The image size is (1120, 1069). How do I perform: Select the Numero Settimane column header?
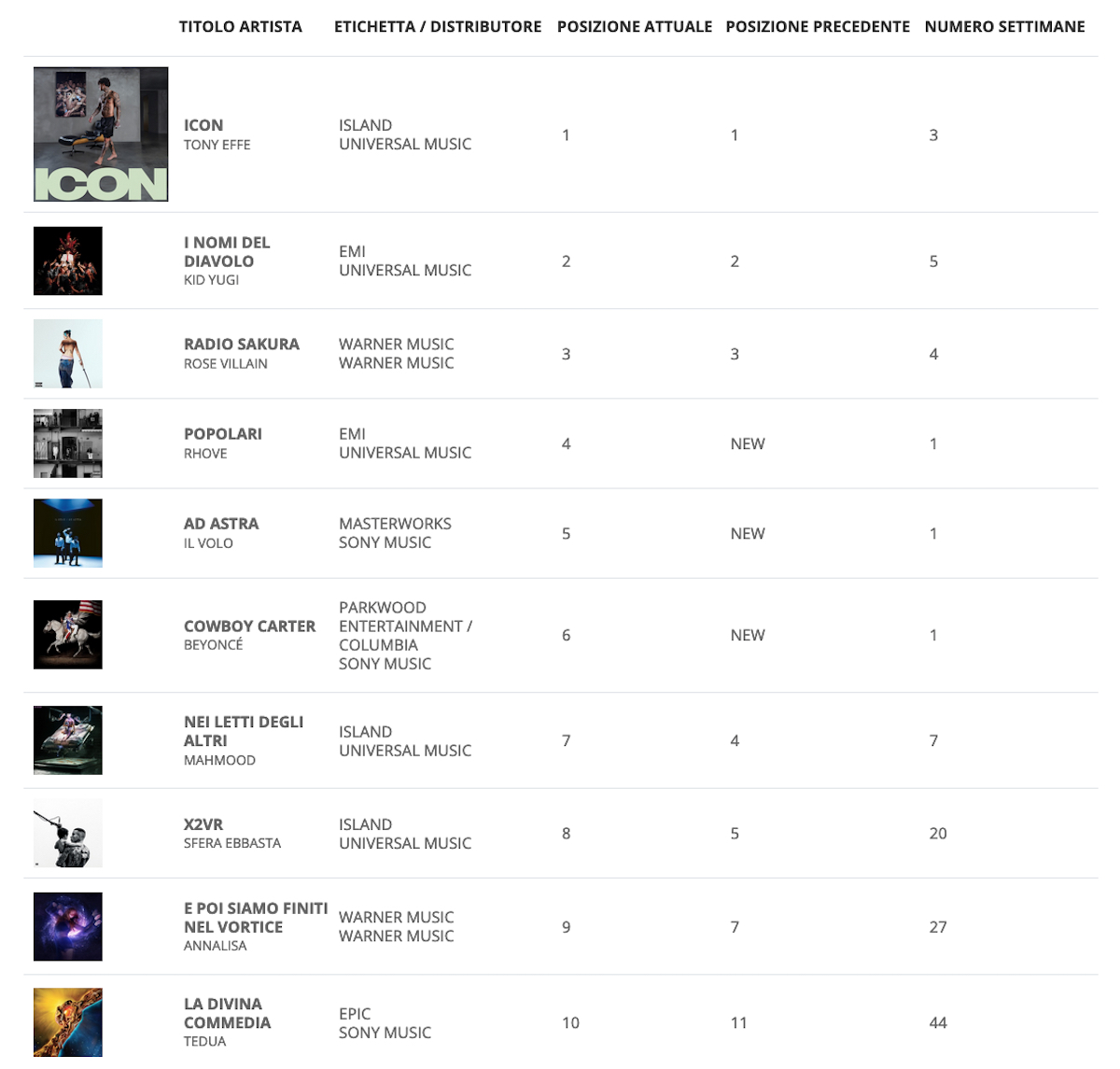(1004, 26)
